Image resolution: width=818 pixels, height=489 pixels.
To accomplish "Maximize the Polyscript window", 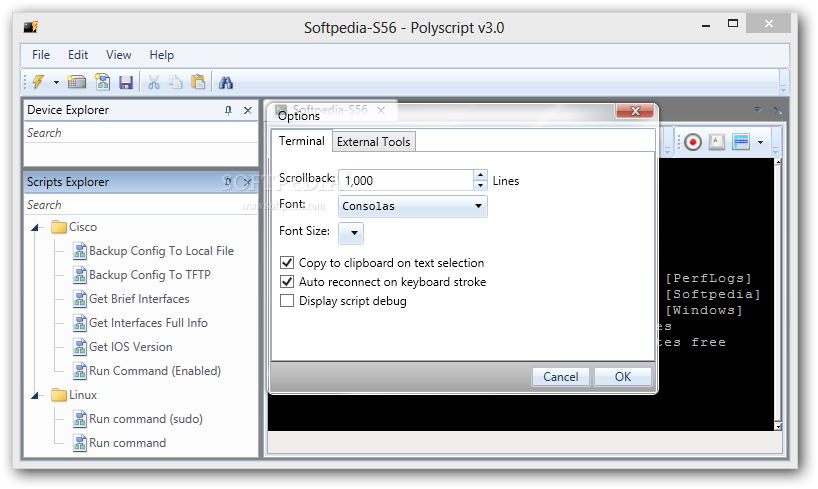I will coord(733,23).
